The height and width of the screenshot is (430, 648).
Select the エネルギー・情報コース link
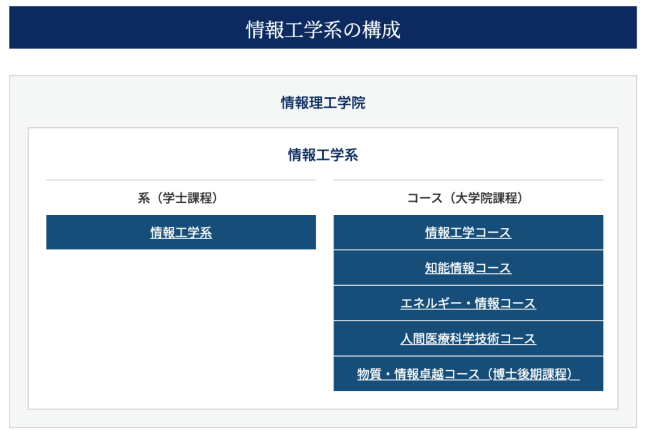pyautogui.click(x=468, y=303)
